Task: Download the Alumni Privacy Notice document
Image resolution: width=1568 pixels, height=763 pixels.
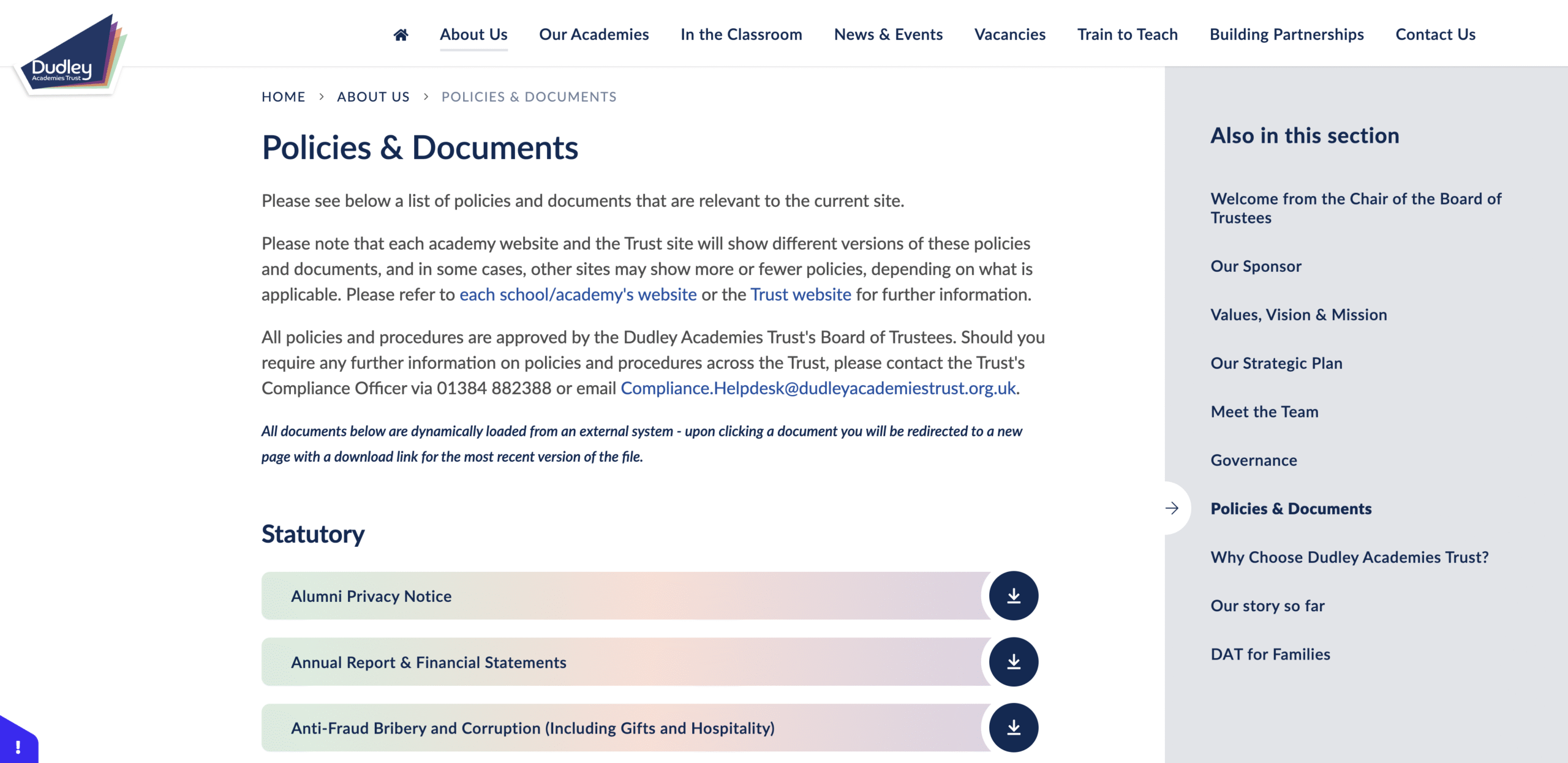Action: point(1014,596)
